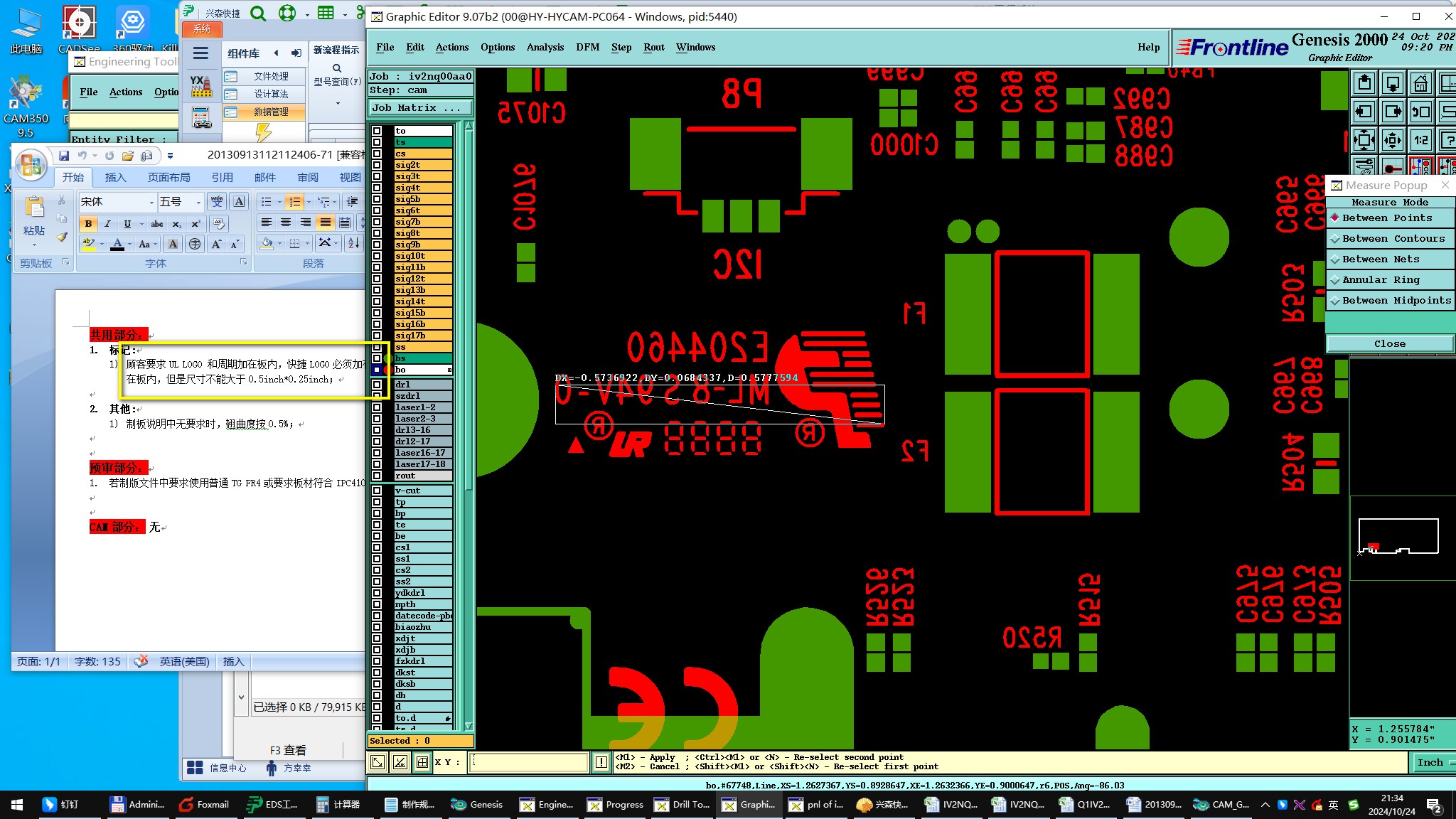Open the font name dropdown showing 宋体

(x=151, y=202)
